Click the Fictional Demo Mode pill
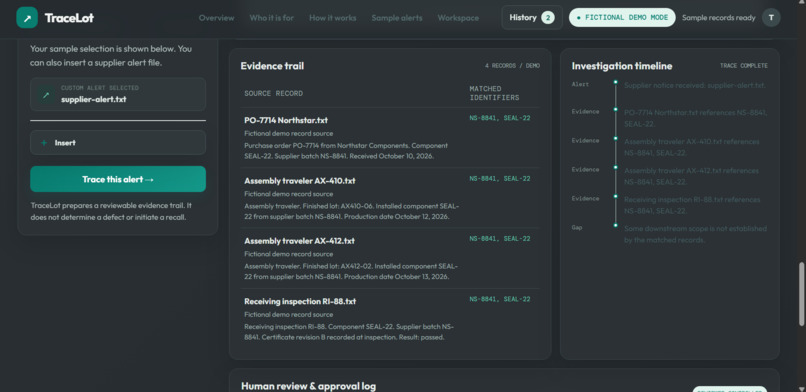Screen dimensions: 806x392 (622, 17)
